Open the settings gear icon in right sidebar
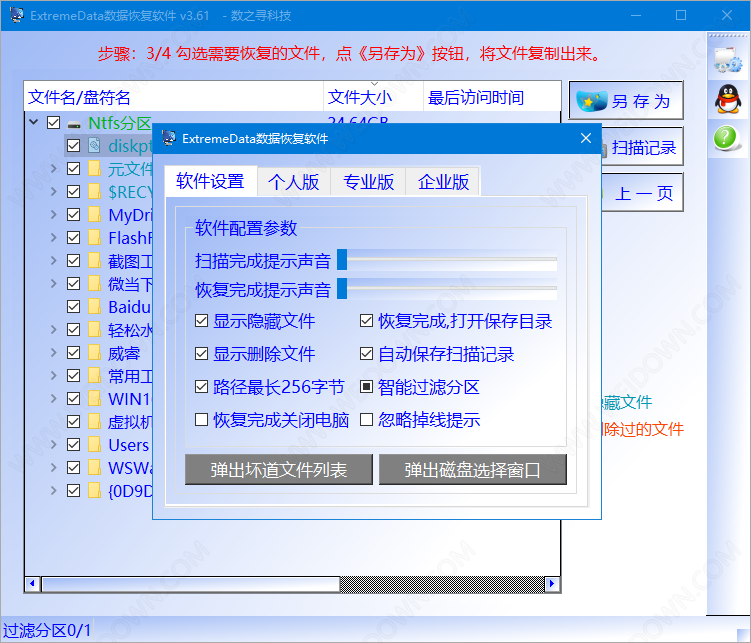The width and height of the screenshot is (751, 643). pyautogui.click(x=728, y=59)
